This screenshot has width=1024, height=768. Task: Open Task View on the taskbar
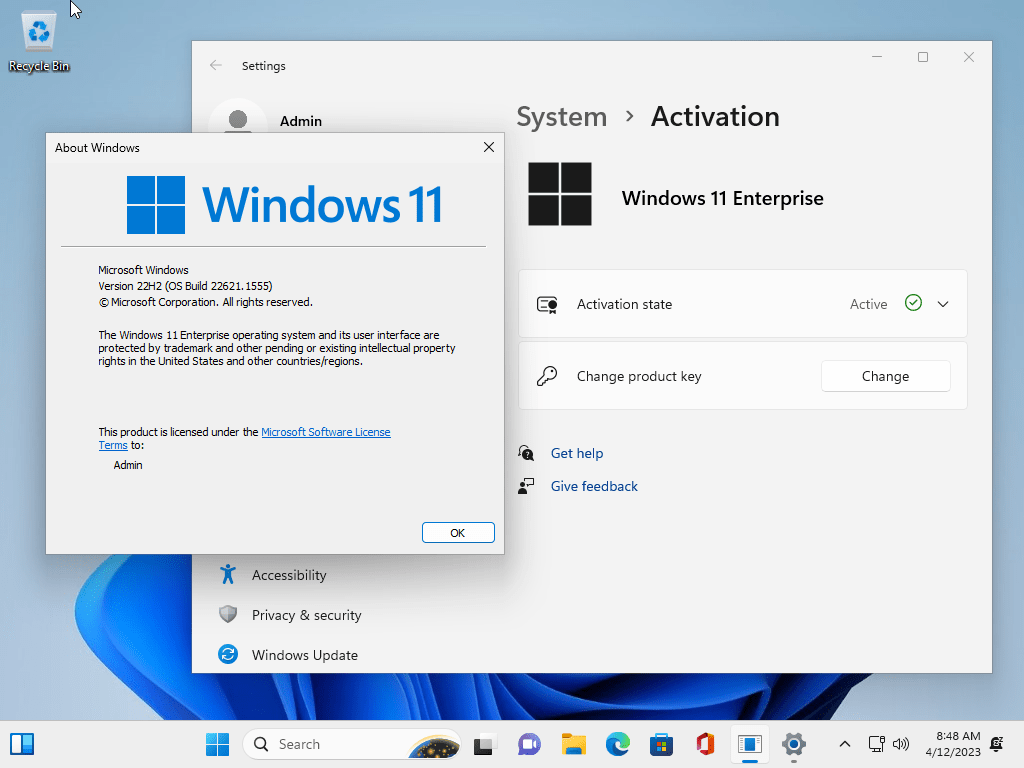[x=485, y=744]
